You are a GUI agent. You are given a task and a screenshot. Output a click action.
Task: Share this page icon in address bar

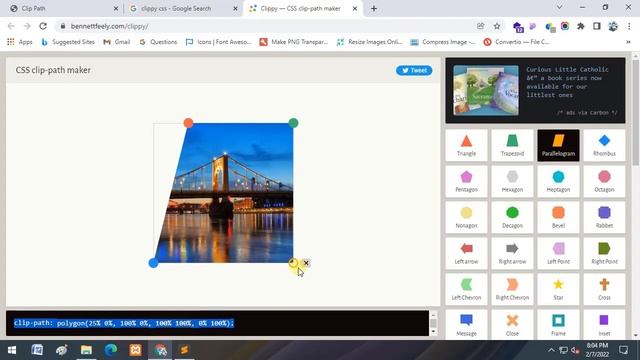pos(480,26)
